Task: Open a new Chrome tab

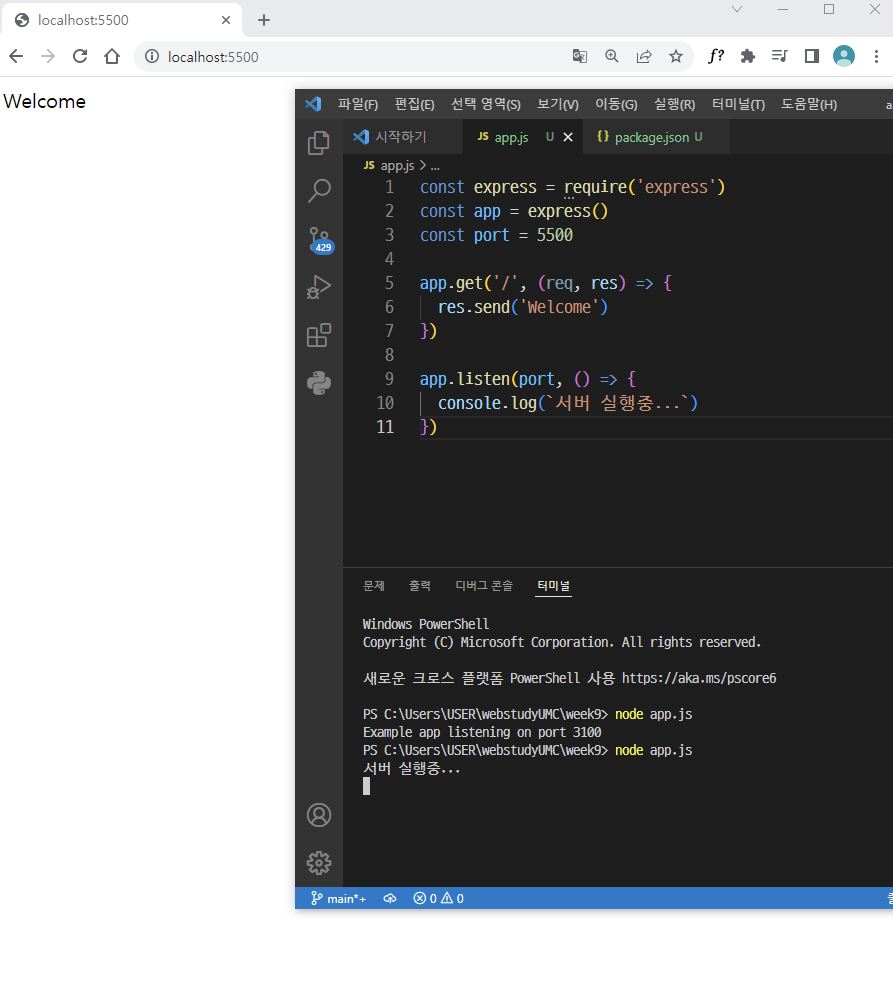Action: [x=264, y=20]
